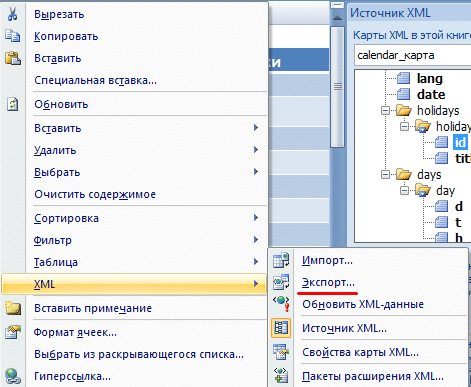Image resolution: width=471 pixels, height=387 pixels.
Task: Expand the Удалить submenu
Action: point(256,150)
